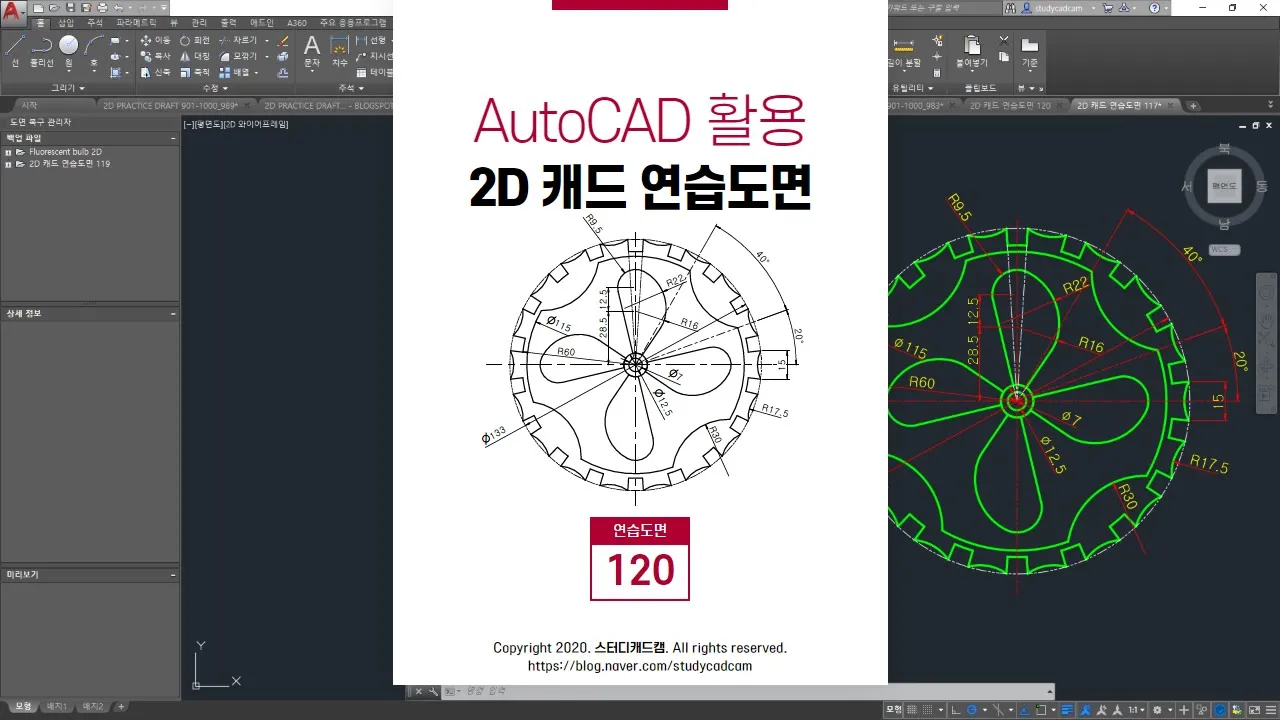1280x720 pixels.
Task: Expand 2D 캐드 연습도면 119 tree node
Action: tap(8, 163)
